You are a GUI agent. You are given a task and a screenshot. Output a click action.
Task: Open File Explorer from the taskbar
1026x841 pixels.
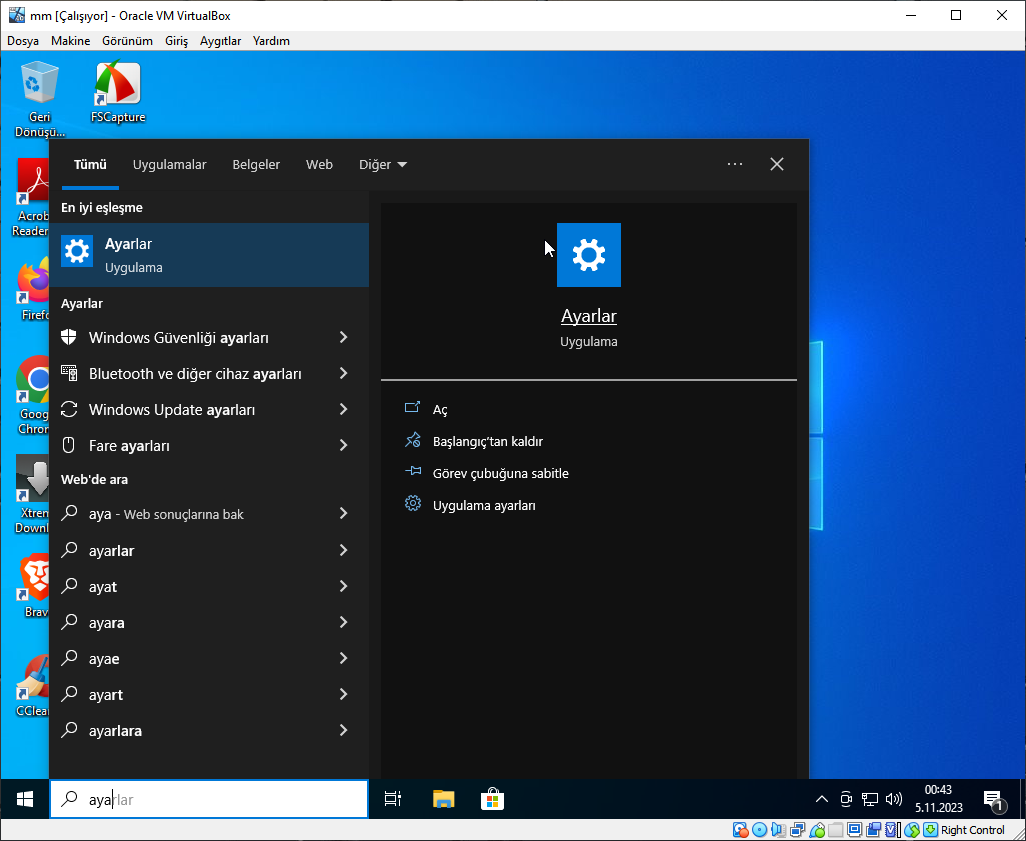[443, 798]
